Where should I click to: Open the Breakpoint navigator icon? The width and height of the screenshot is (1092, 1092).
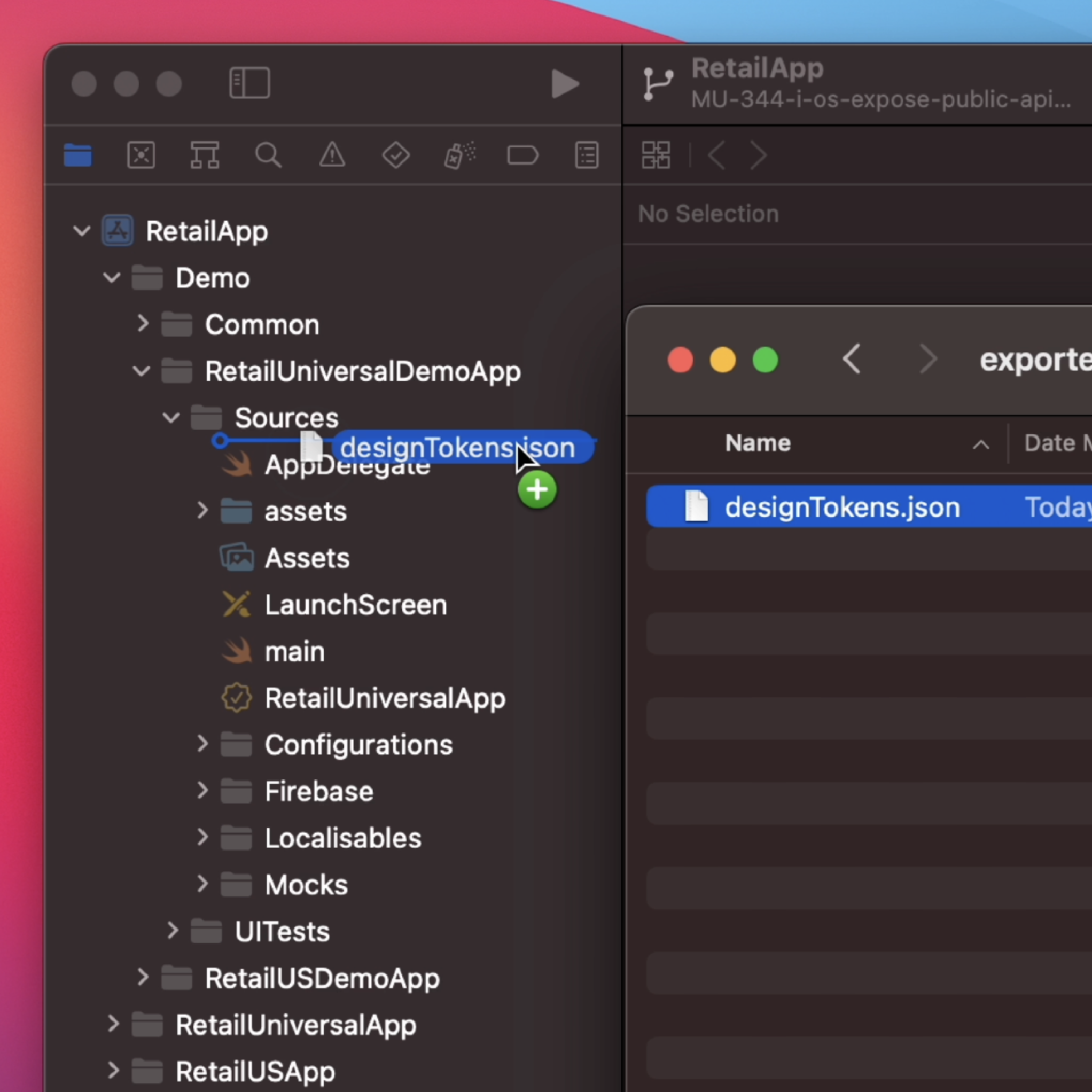click(x=523, y=155)
